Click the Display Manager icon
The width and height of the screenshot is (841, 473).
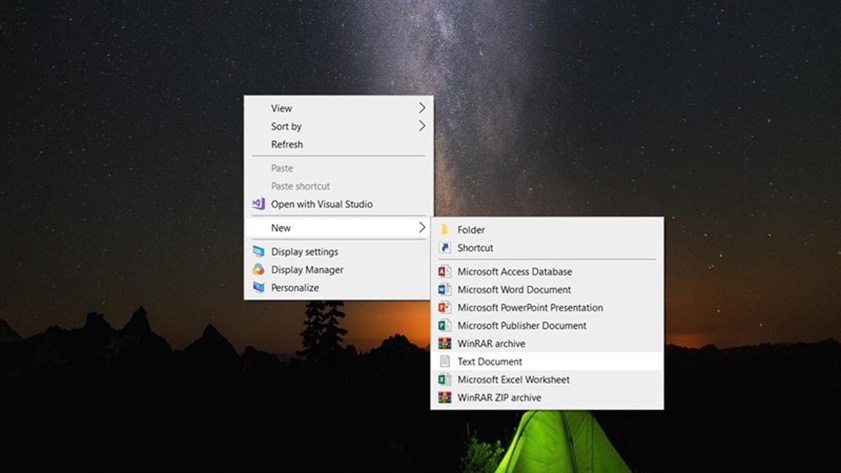tap(258, 270)
